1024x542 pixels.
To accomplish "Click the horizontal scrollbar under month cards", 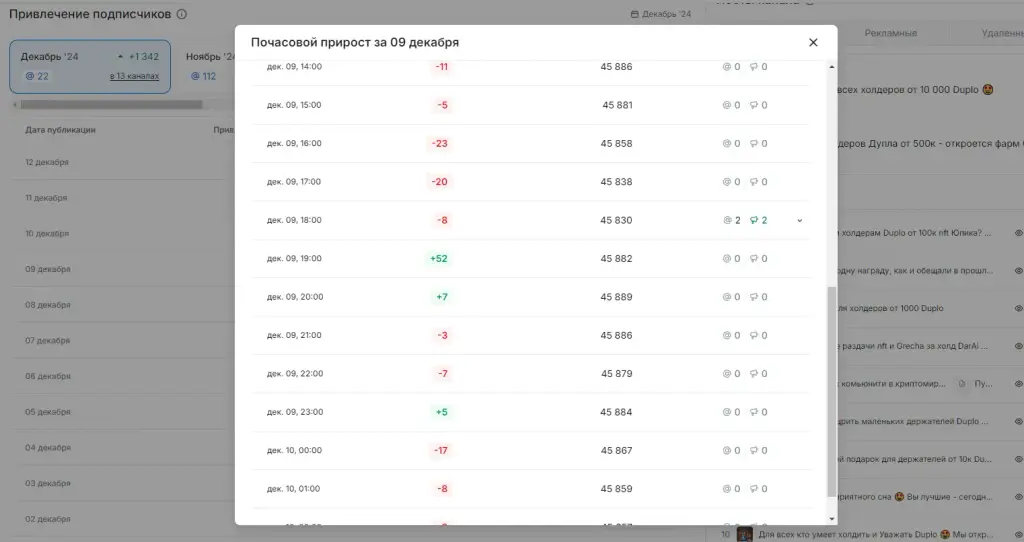I will [x=111, y=104].
